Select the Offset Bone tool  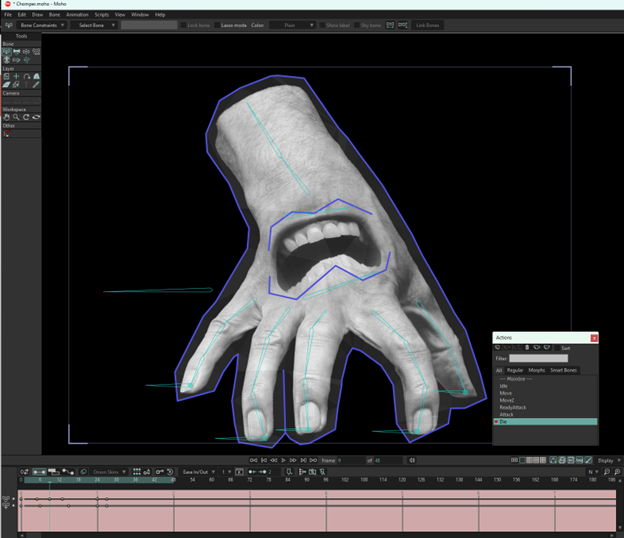[26, 60]
